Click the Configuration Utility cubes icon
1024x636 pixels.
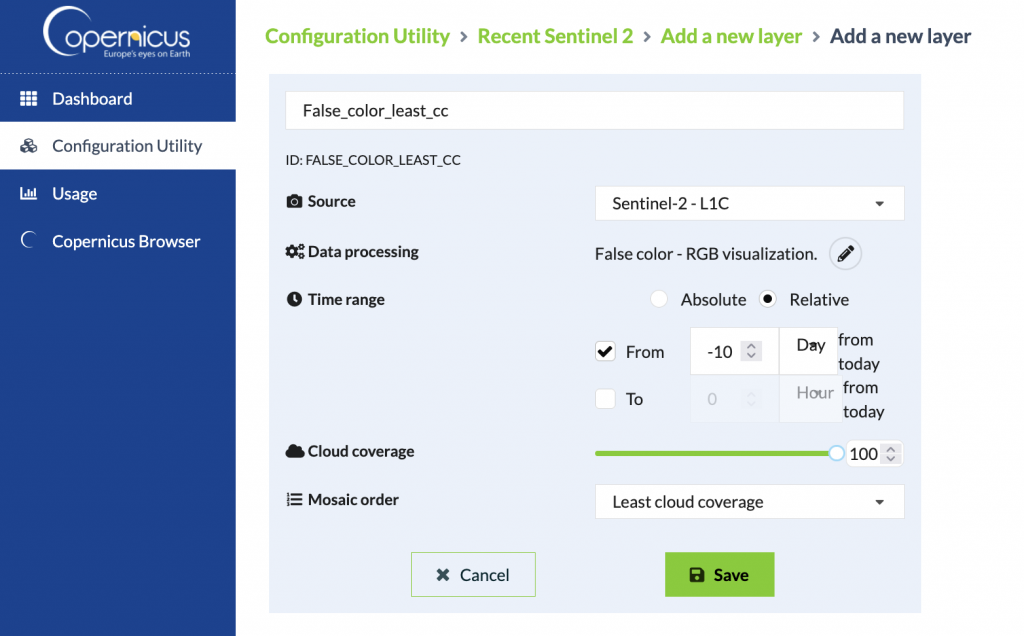pos(29,146)
